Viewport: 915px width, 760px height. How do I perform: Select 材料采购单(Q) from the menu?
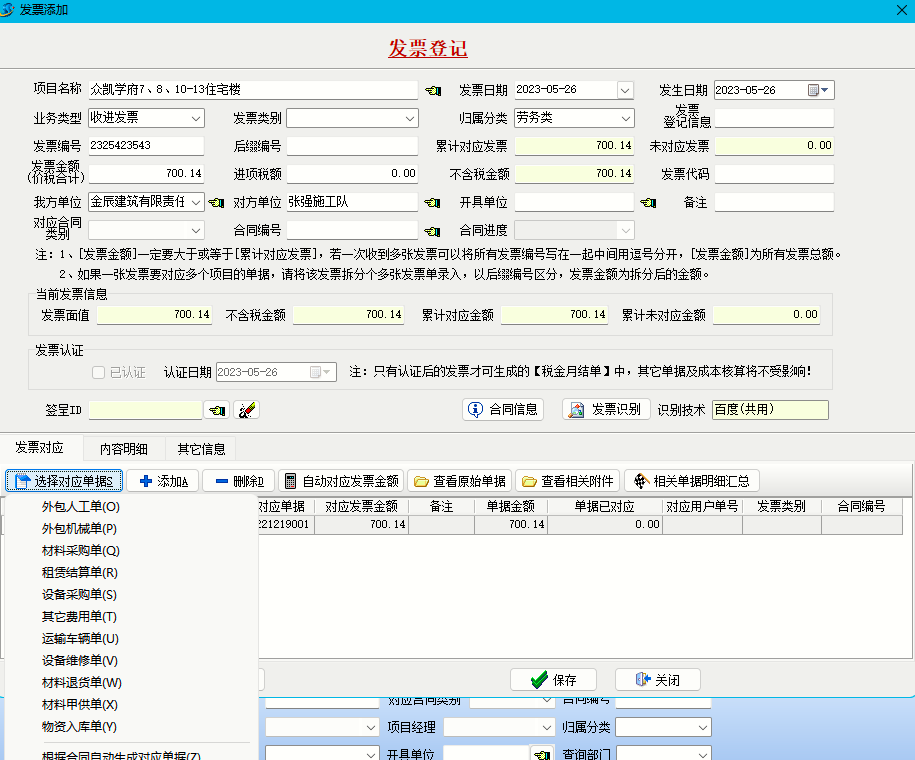(80, 550)
